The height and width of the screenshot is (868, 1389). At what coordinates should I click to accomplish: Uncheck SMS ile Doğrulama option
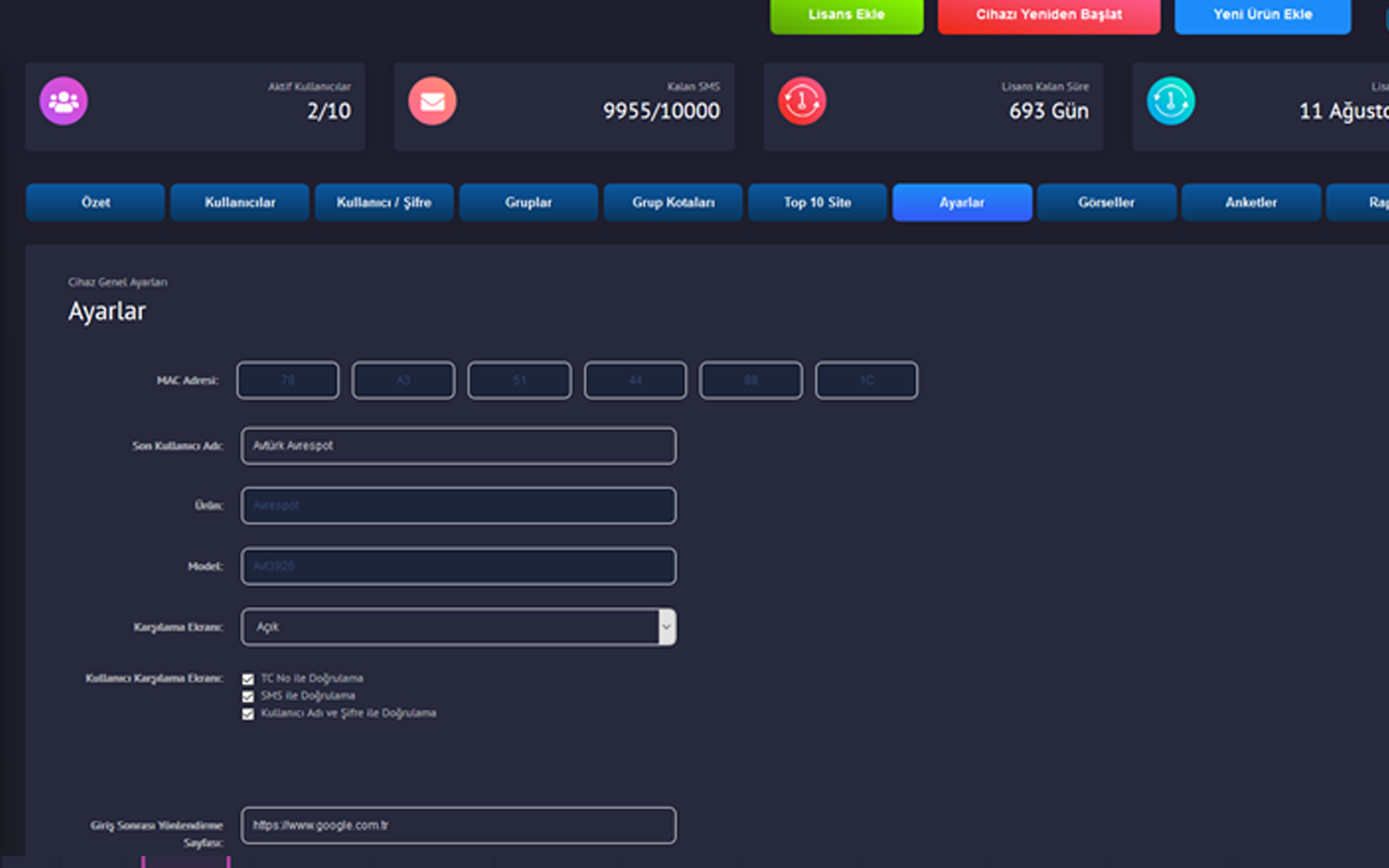point(248,696)
